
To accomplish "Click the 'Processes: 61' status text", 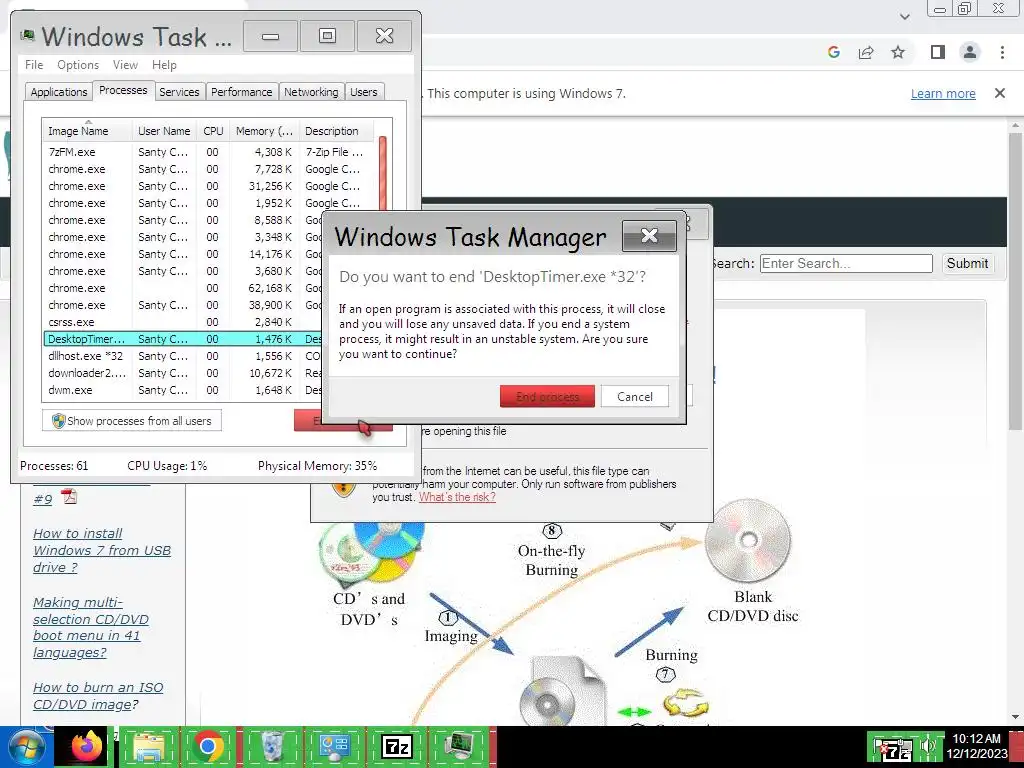I will tap(54, 466).
